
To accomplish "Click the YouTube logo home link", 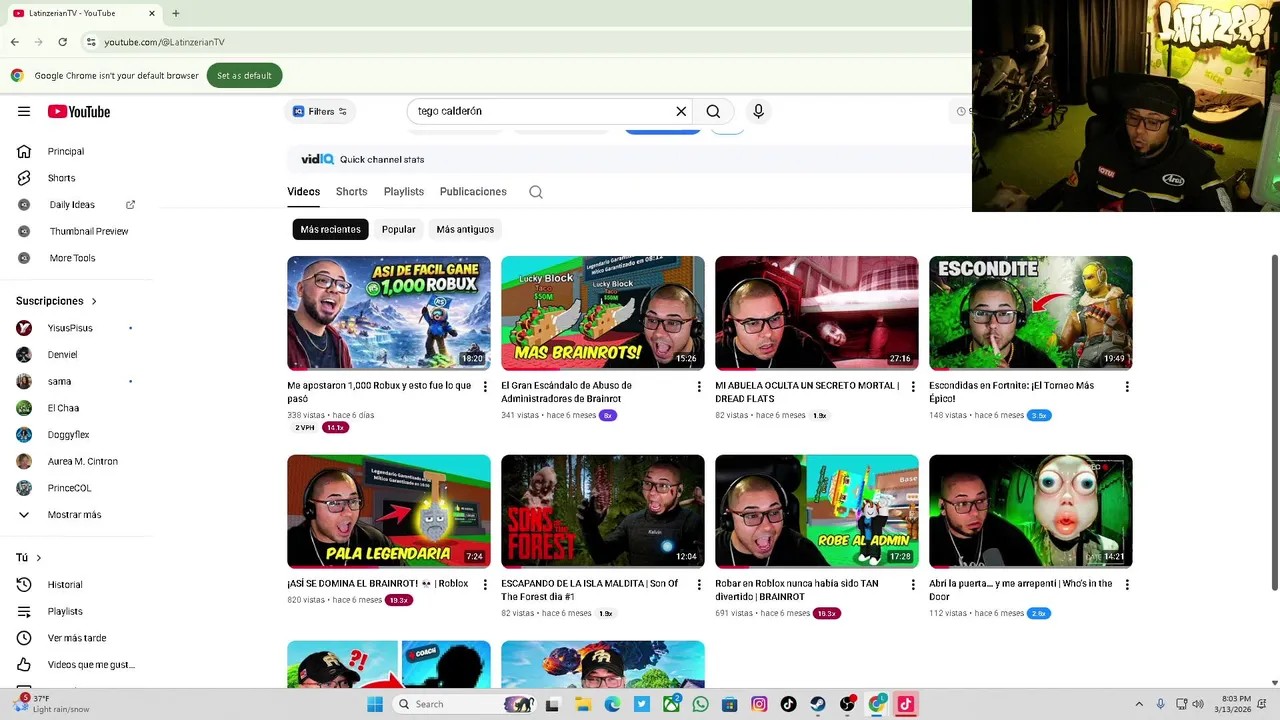I will [x=78, y=112].
